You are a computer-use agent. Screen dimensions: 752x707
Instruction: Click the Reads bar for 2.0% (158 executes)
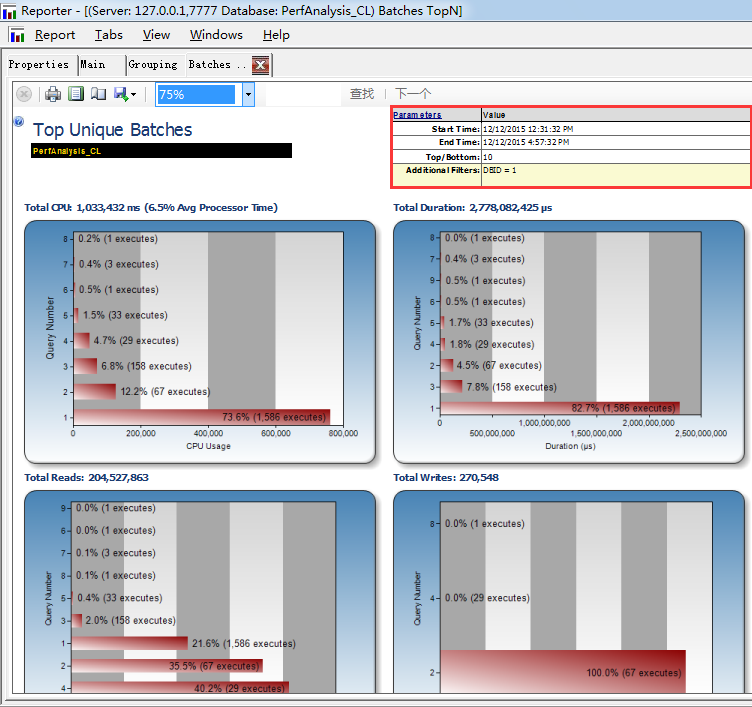click(x=77, y=621)
